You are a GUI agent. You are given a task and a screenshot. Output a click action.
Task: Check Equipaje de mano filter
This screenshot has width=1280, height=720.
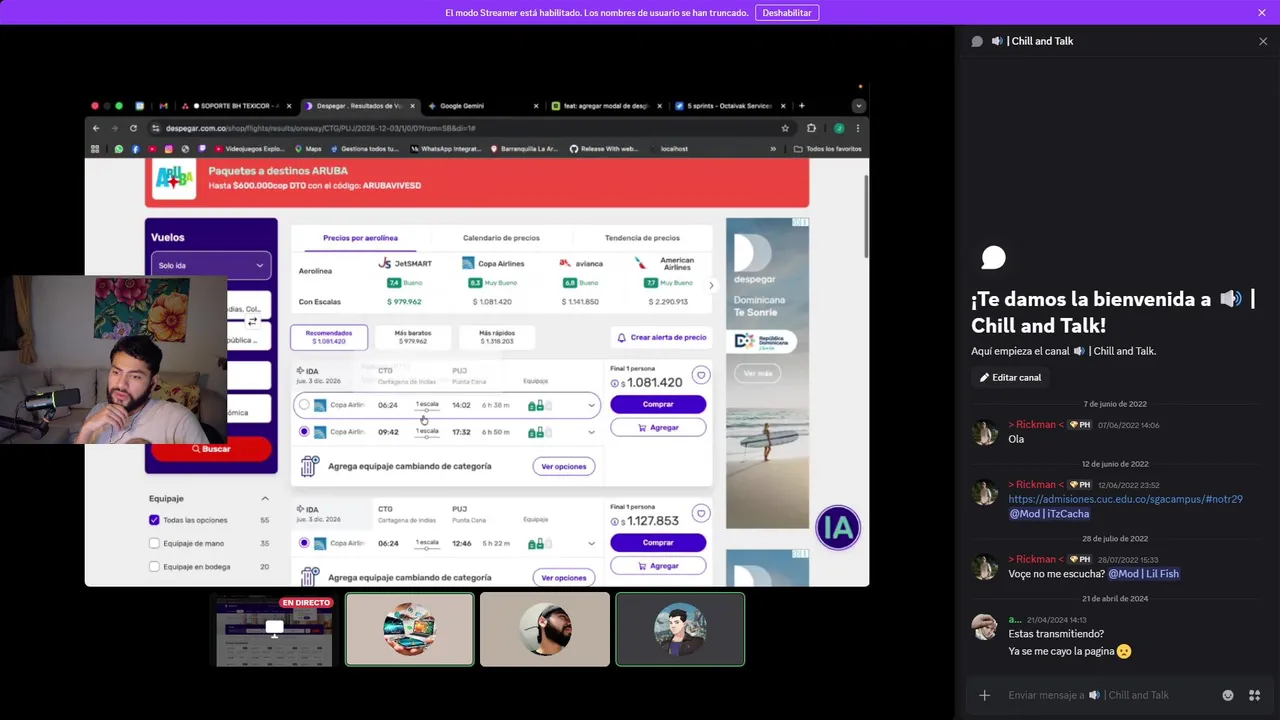click(x=154, y=543)
